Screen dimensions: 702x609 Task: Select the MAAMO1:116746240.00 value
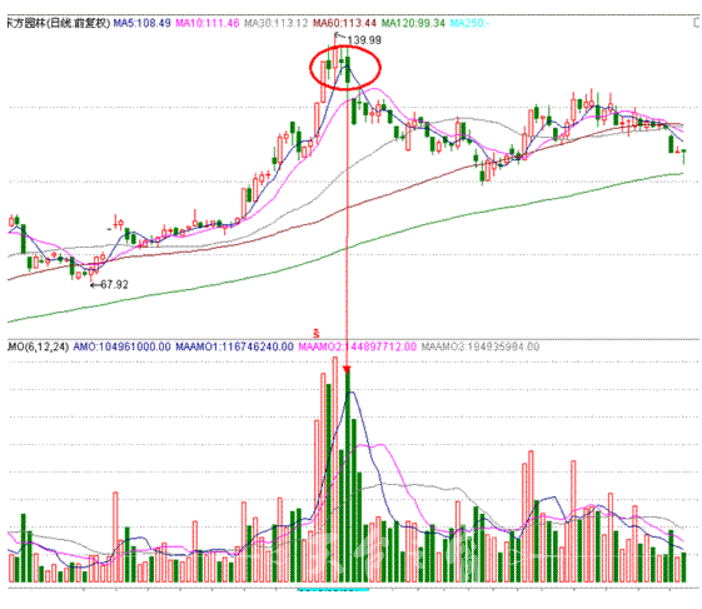tap(235, 347)
